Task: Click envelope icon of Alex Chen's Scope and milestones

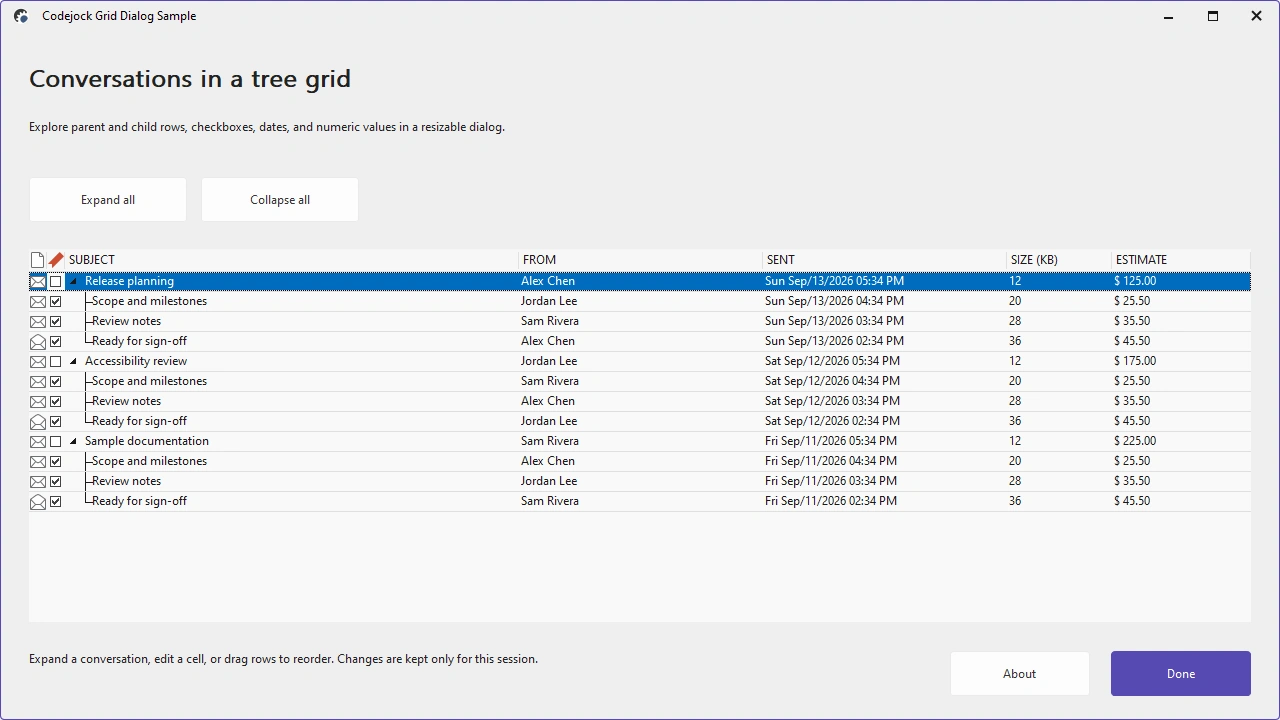Action: pyautogui.click(x=38, y=462)
